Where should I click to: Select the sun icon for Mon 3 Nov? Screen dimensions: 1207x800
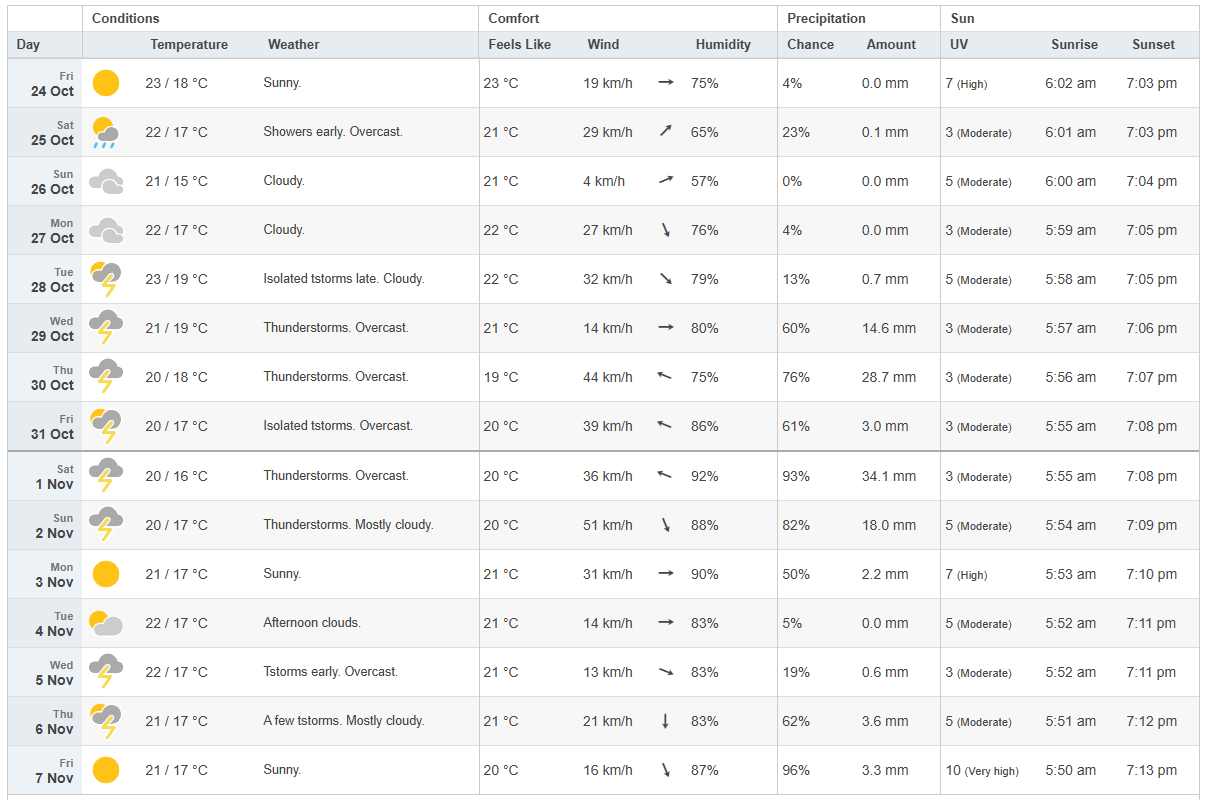(106, 574)
